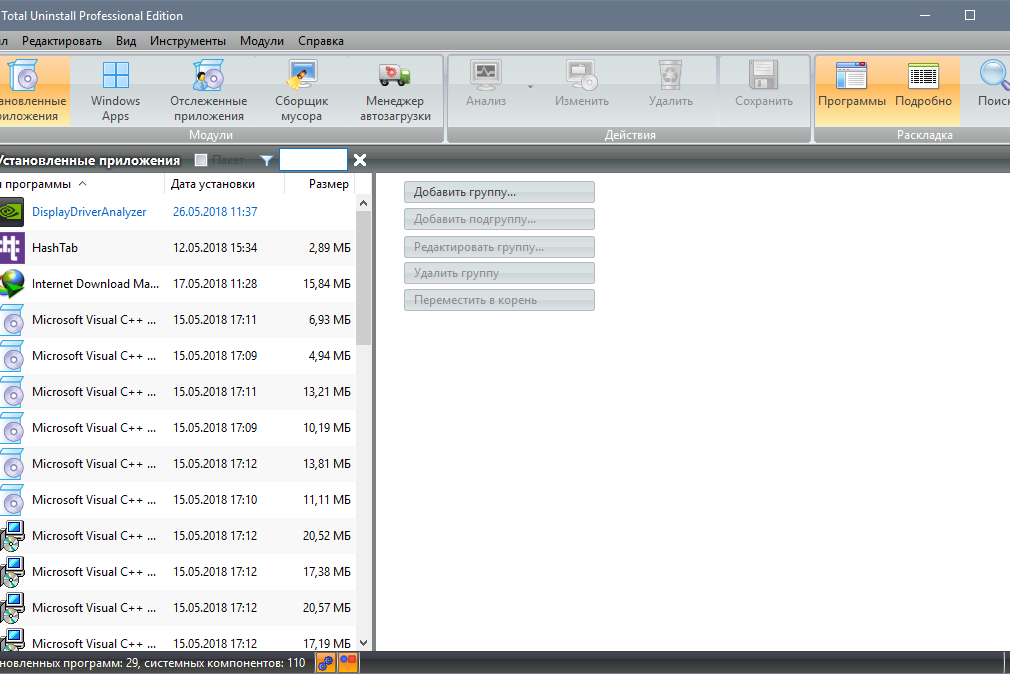Click the HashTab purple icon
The image size is (1010, 674).
12,248
